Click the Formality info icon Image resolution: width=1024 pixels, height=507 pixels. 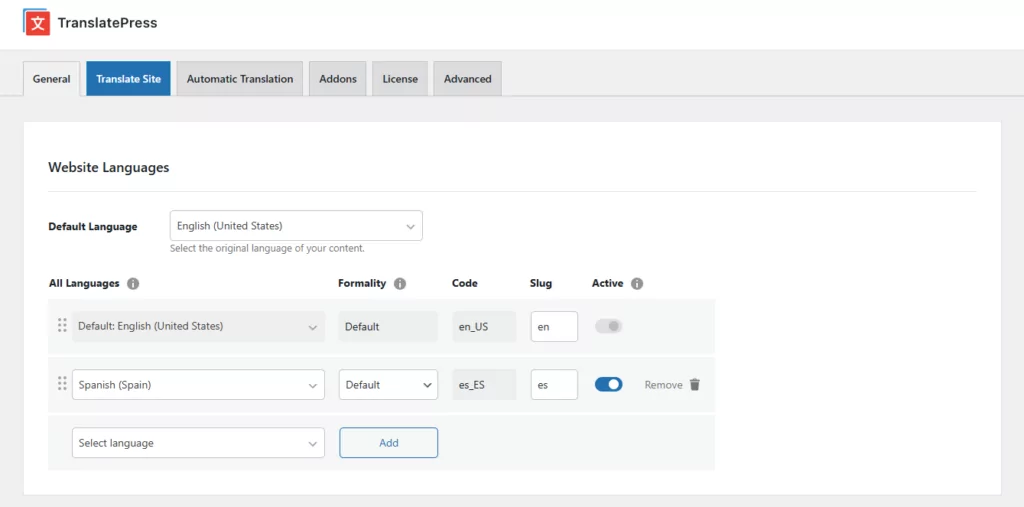[400, 284]
